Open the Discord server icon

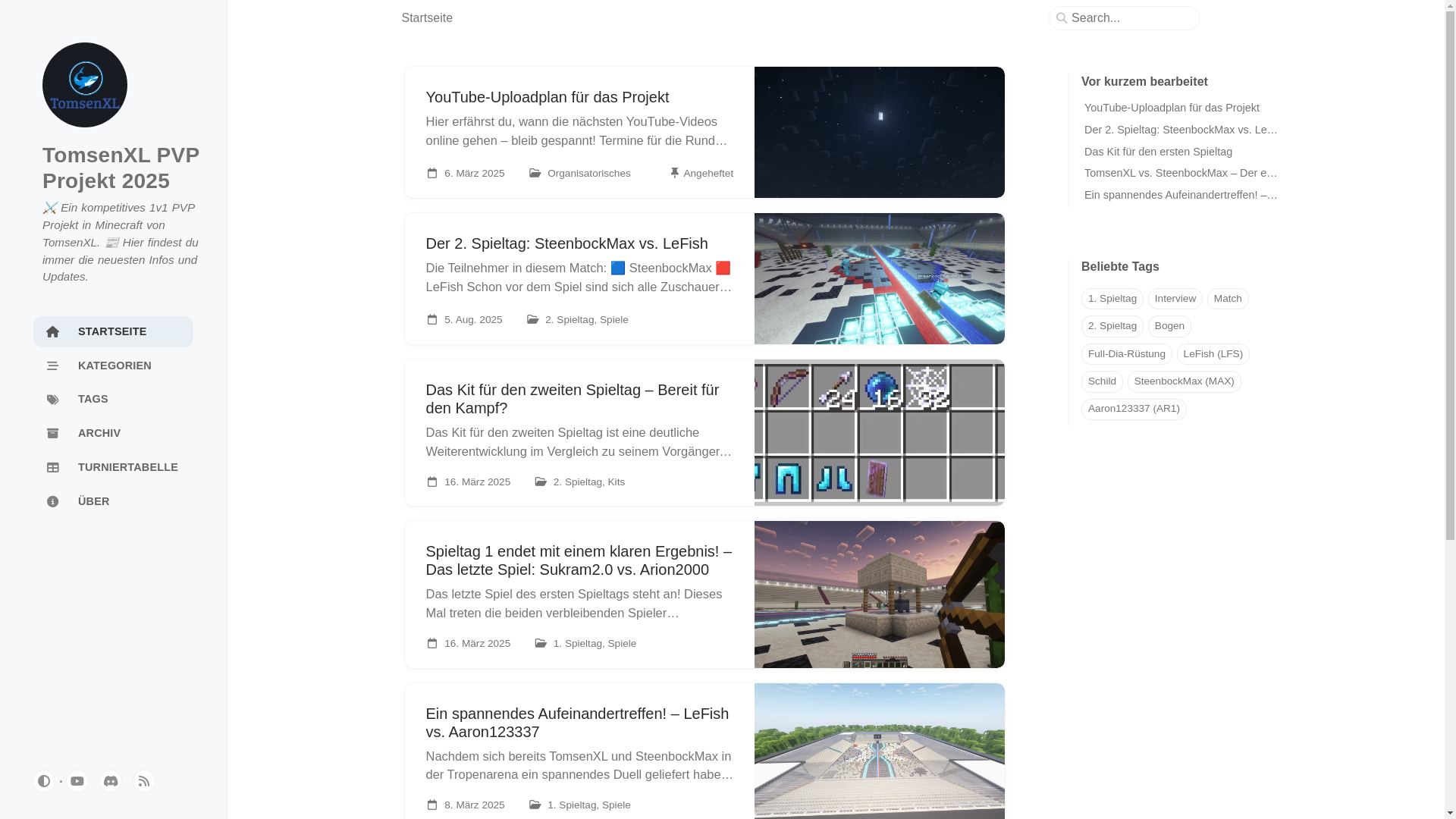click(111, 781)
